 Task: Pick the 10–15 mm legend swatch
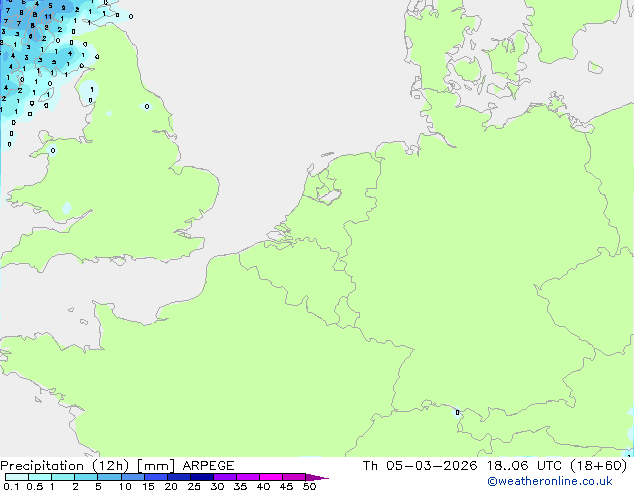point(133,477)
